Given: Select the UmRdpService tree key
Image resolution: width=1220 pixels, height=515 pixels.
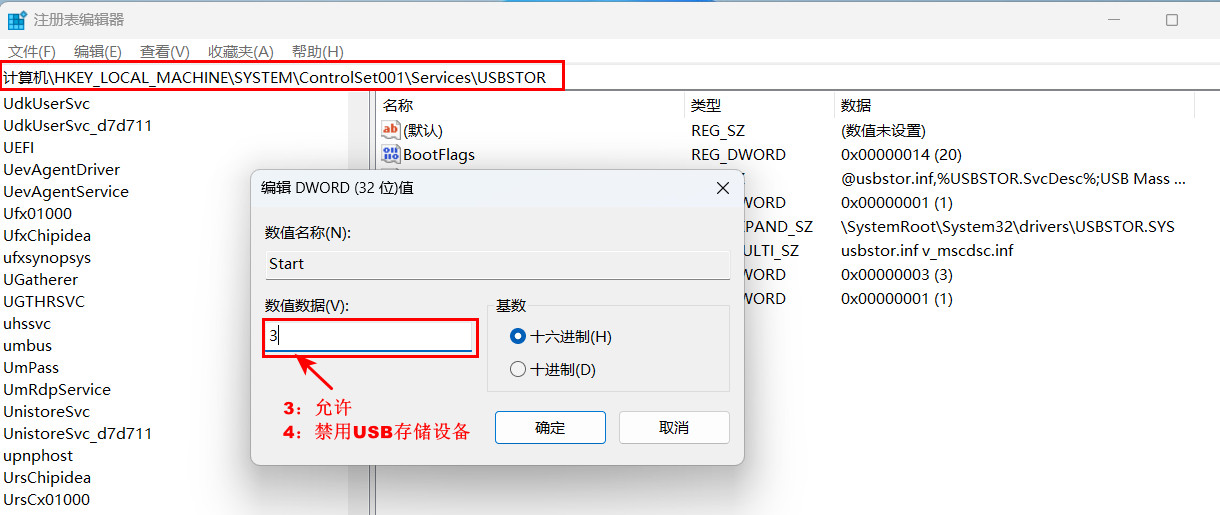Looking at the screenshot, I should coord(57,389).
